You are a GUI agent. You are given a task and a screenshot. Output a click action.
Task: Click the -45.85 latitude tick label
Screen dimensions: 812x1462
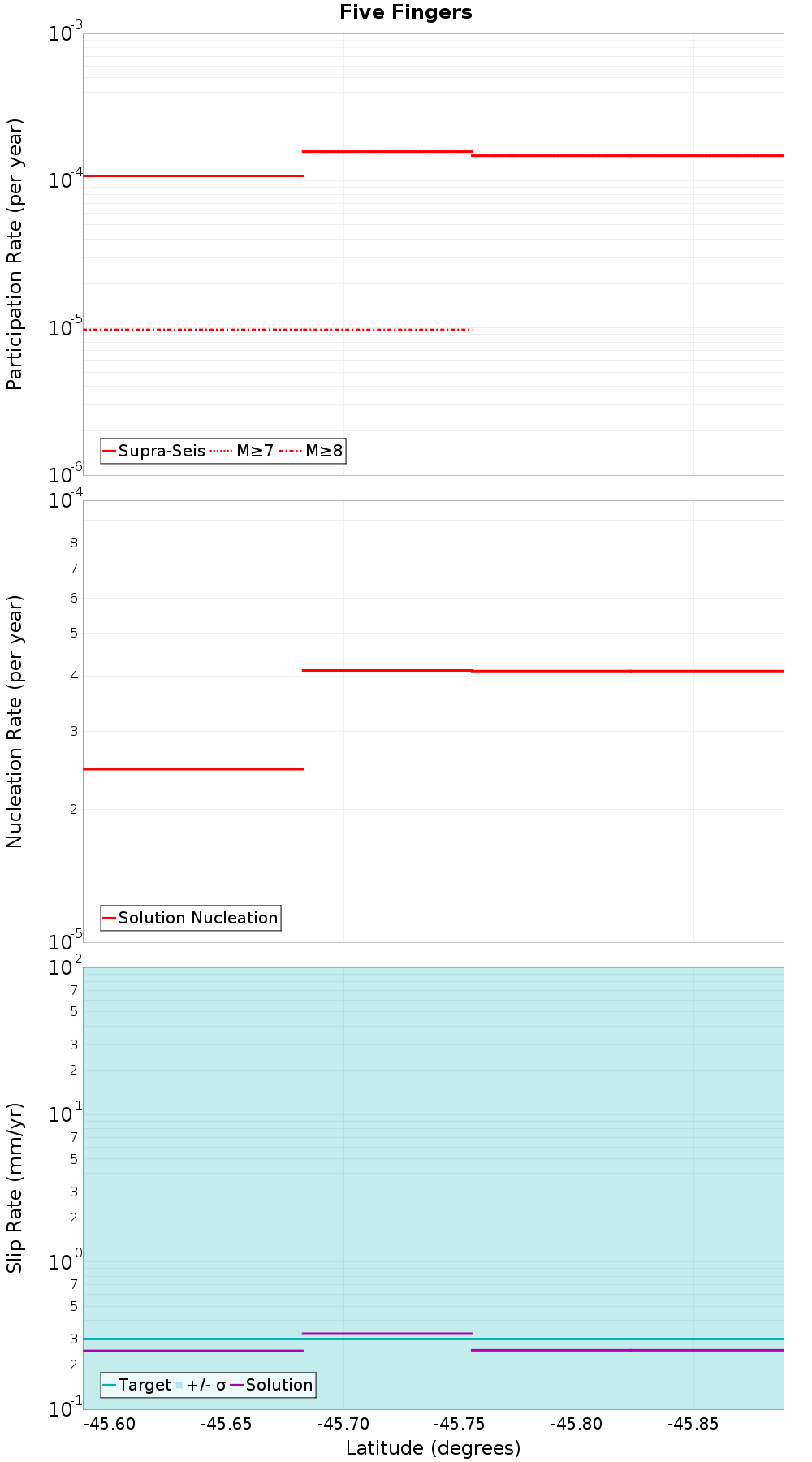pyautogui.click(x=693, y=1424)
